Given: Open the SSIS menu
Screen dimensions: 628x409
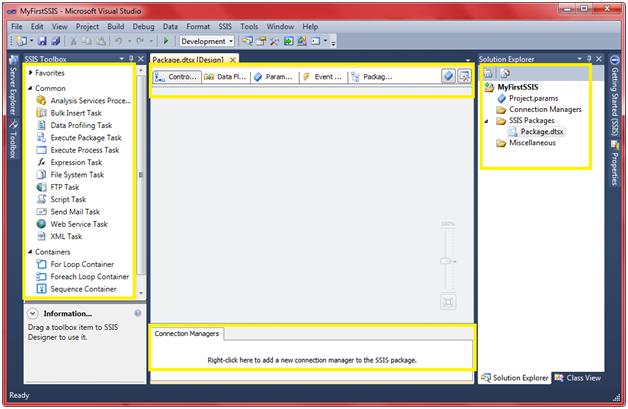Looking at the screenshot, I should [225, 26].
